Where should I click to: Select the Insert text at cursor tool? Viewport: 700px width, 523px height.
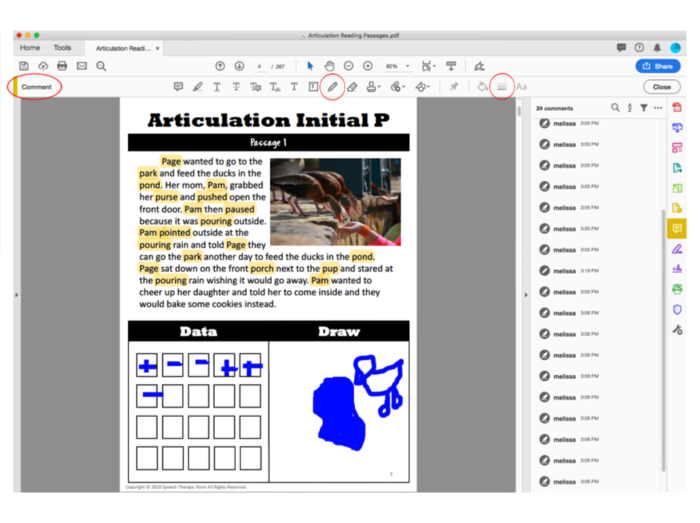(x=275, y=87)
